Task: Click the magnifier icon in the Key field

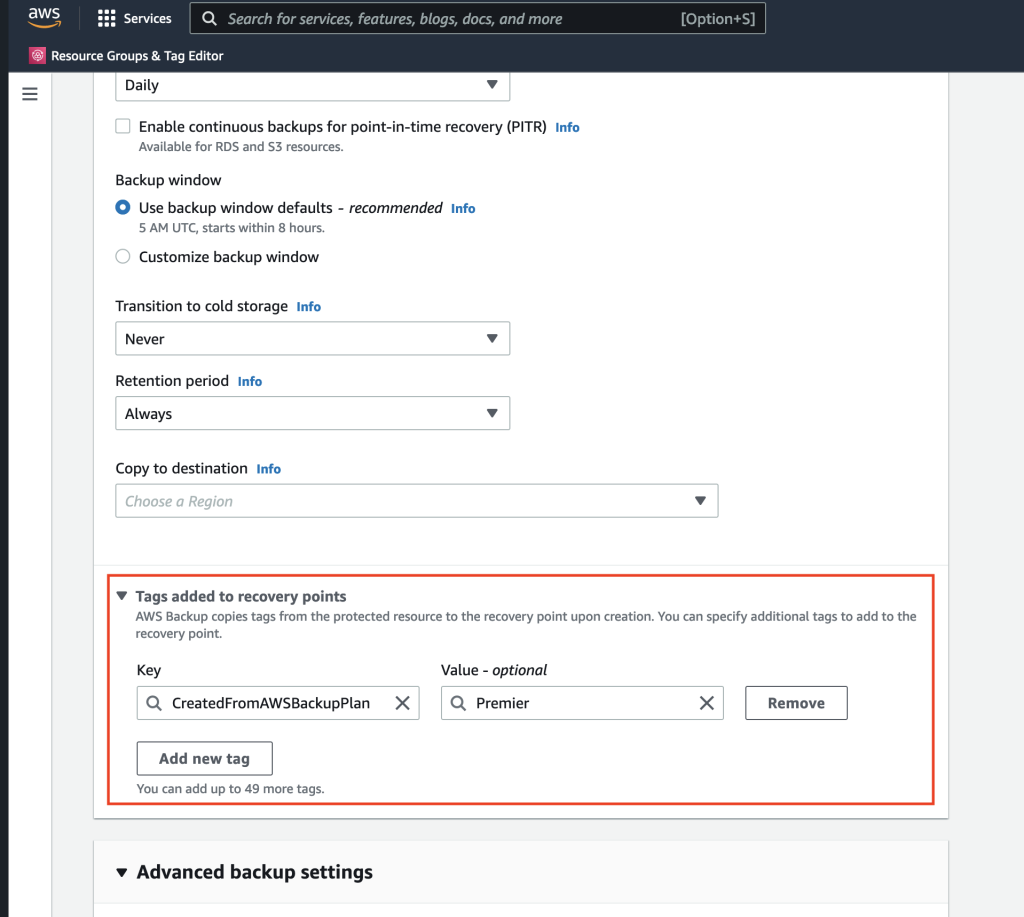Action: coord(154,703)
